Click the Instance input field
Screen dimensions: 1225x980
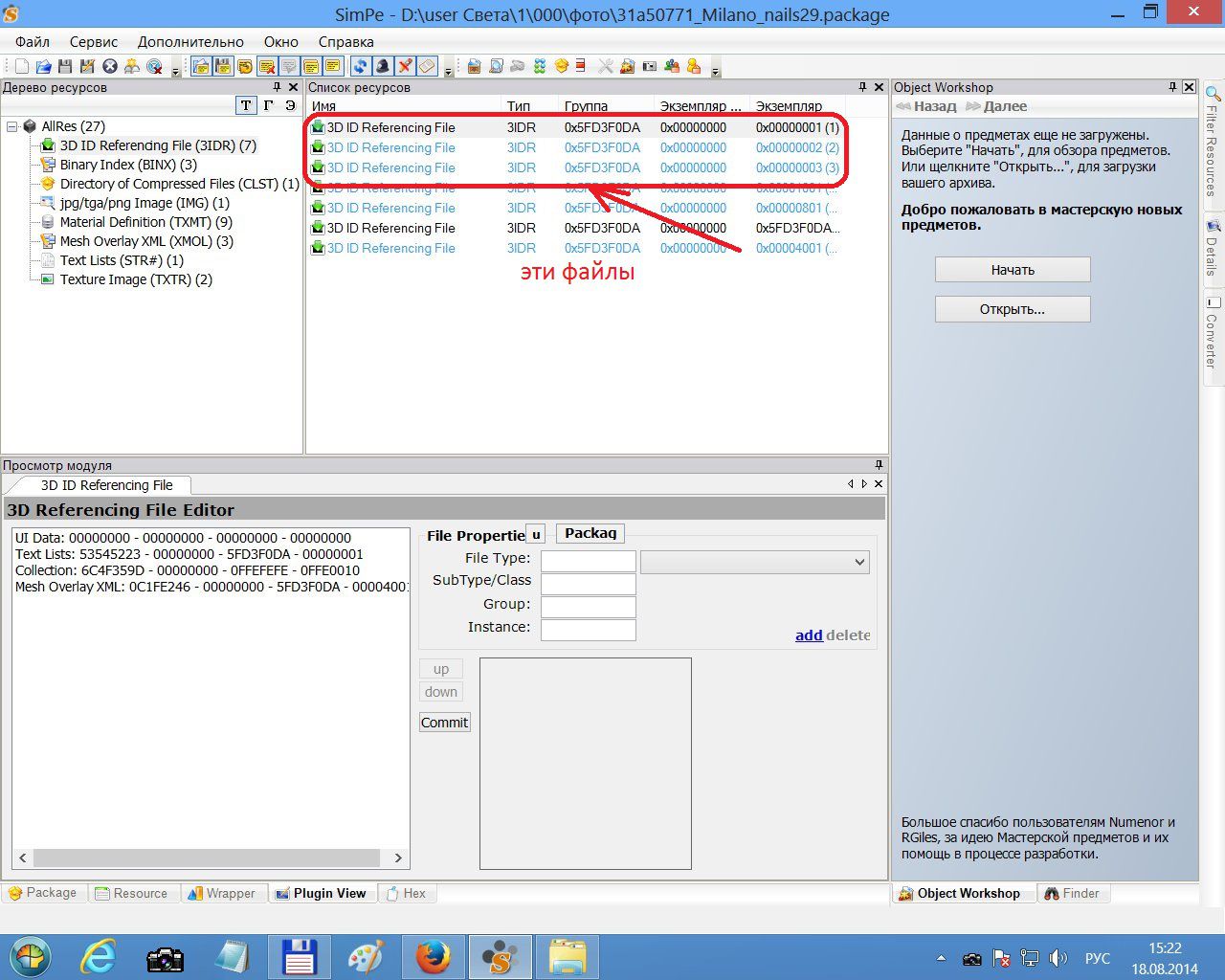tap(588, 629)
